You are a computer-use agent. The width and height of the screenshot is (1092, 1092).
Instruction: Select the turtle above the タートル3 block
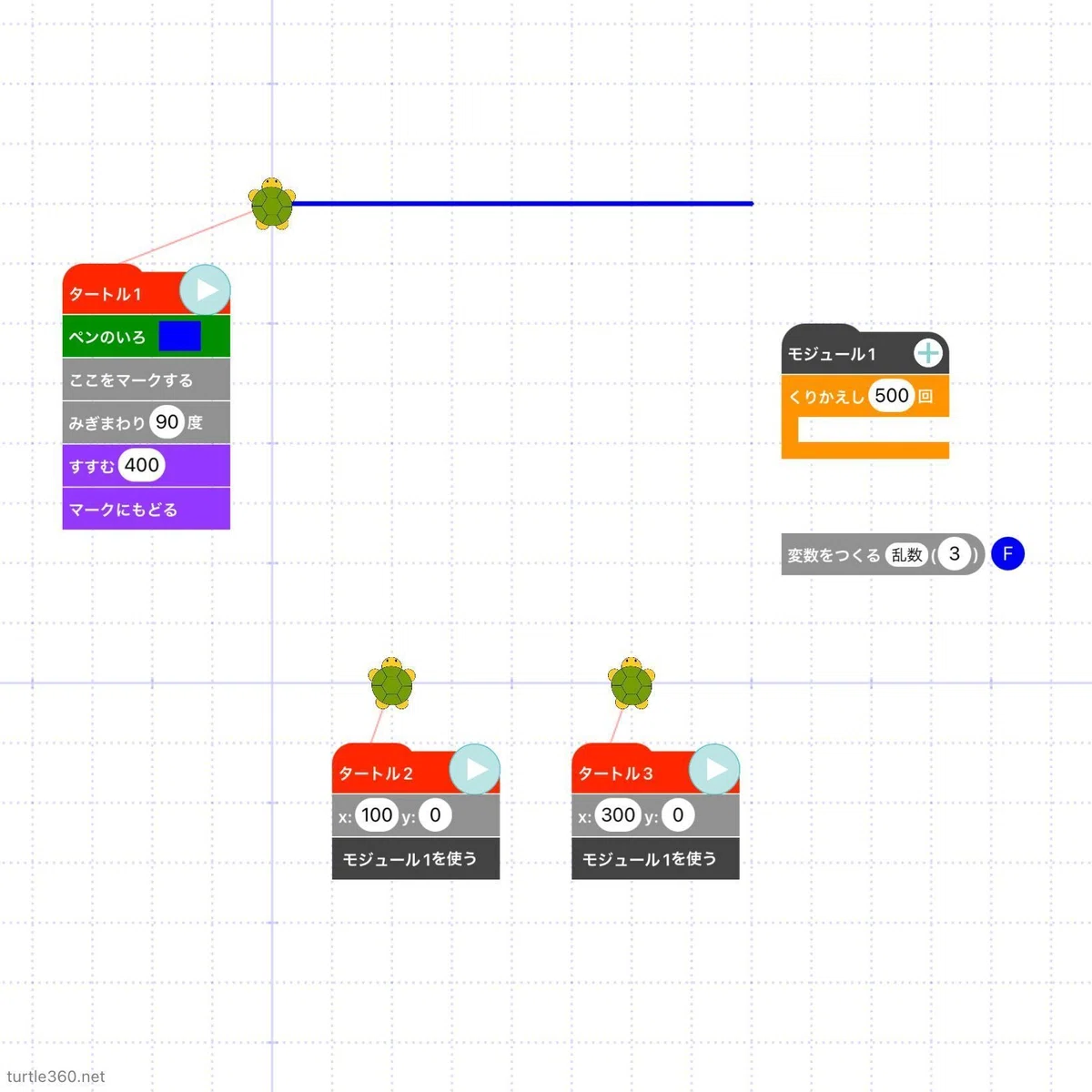coord(632,682)
